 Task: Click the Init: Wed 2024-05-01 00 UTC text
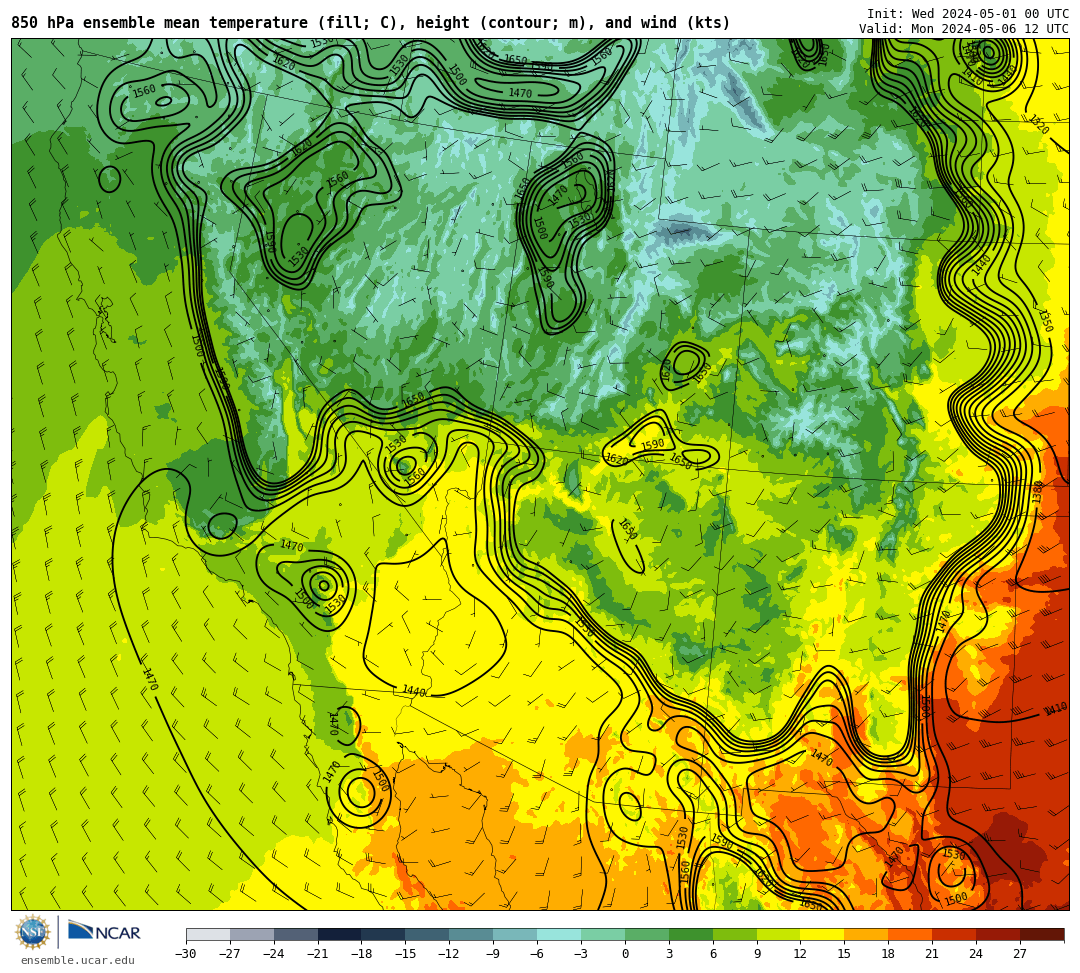pos(968,14)
